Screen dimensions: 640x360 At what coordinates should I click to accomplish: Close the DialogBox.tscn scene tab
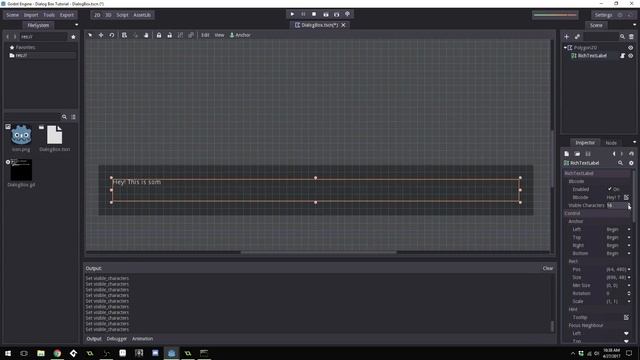pyautogui.click(x=343, y=25)
